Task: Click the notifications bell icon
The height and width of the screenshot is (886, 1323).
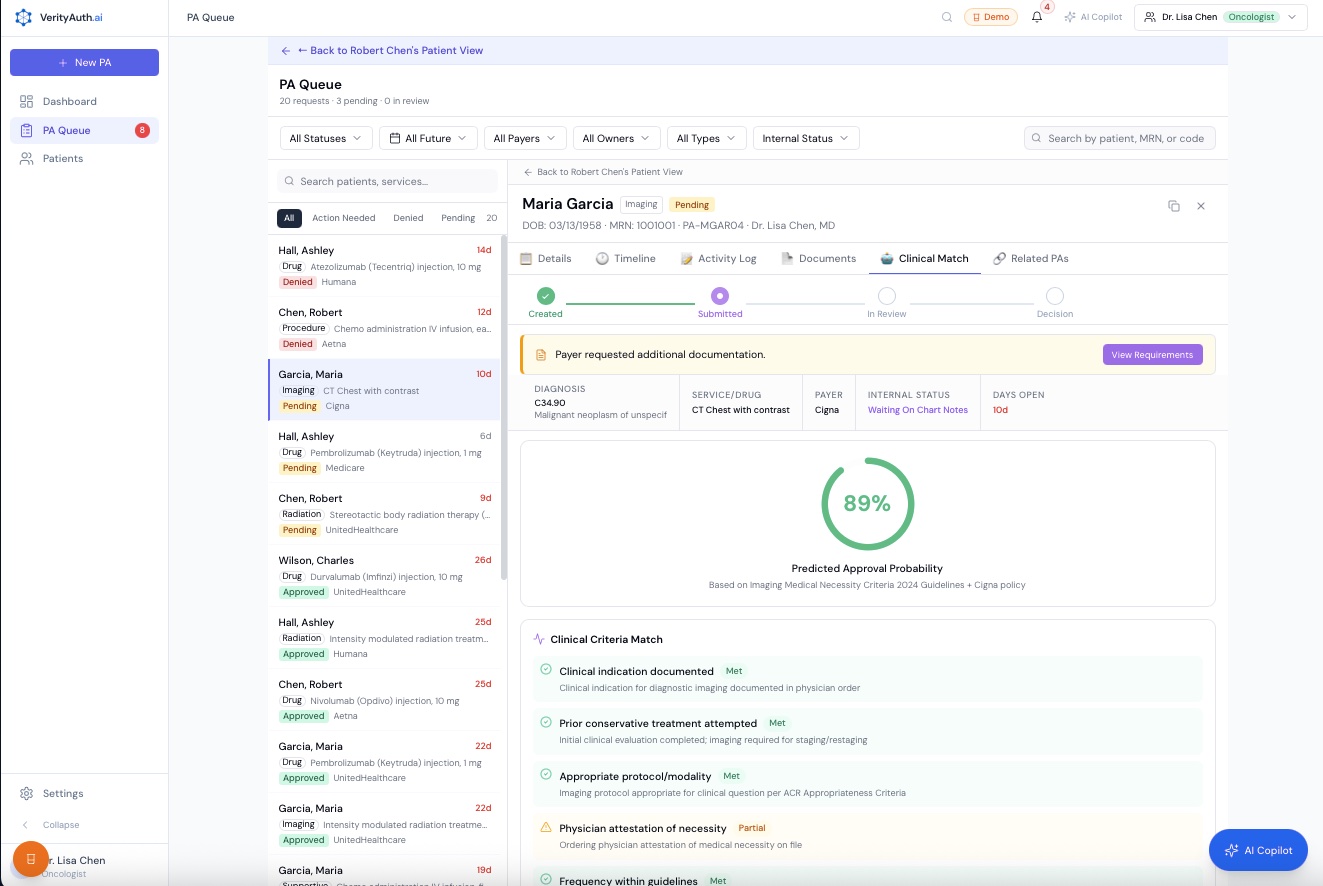Action: (x=1037, y=17)
